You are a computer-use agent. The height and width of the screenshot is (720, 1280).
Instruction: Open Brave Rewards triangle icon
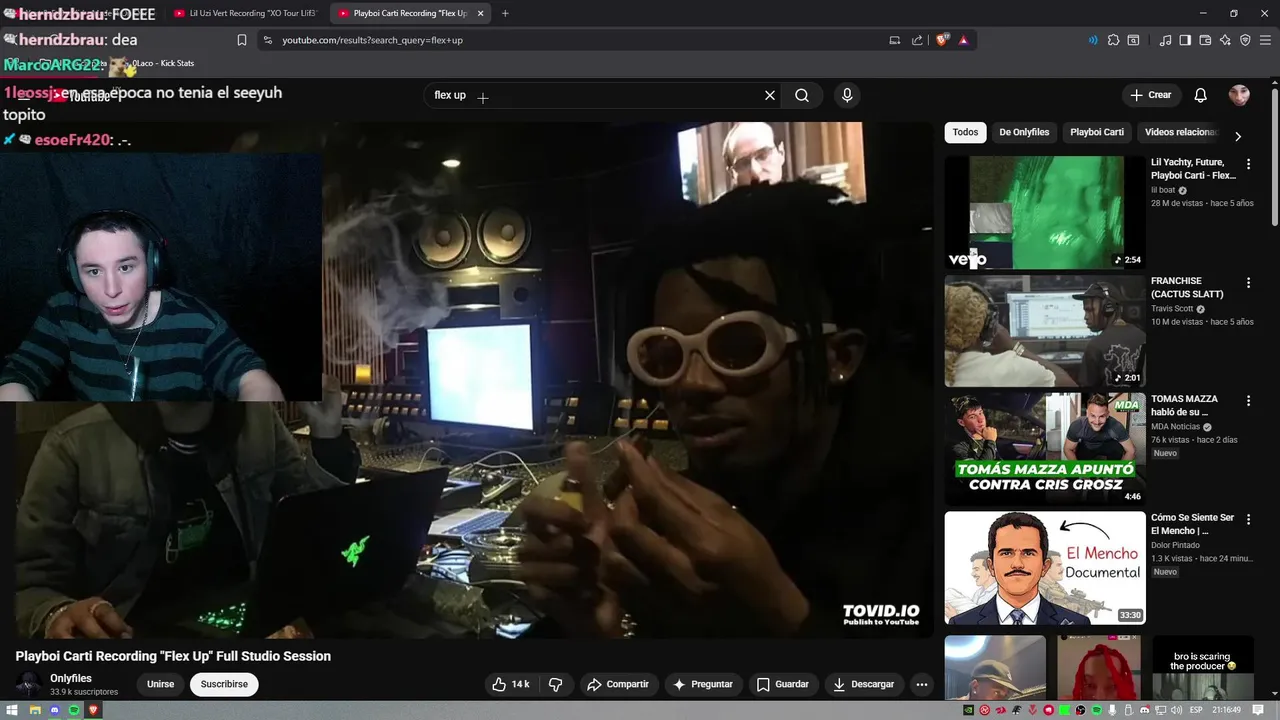963,40
